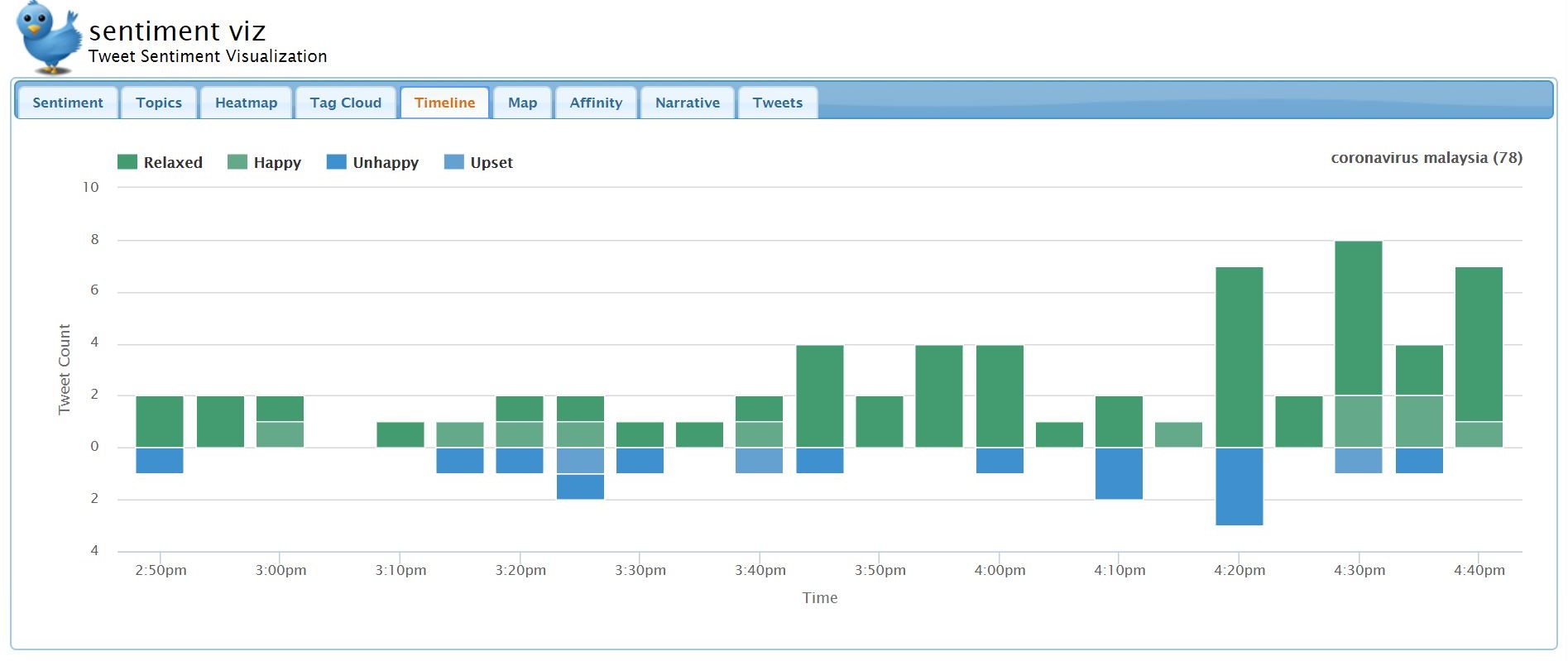The height and width of the screenshot is (661, 1568).
Task: Click the Relaxed legend color swatch
Action: [127, 162]
